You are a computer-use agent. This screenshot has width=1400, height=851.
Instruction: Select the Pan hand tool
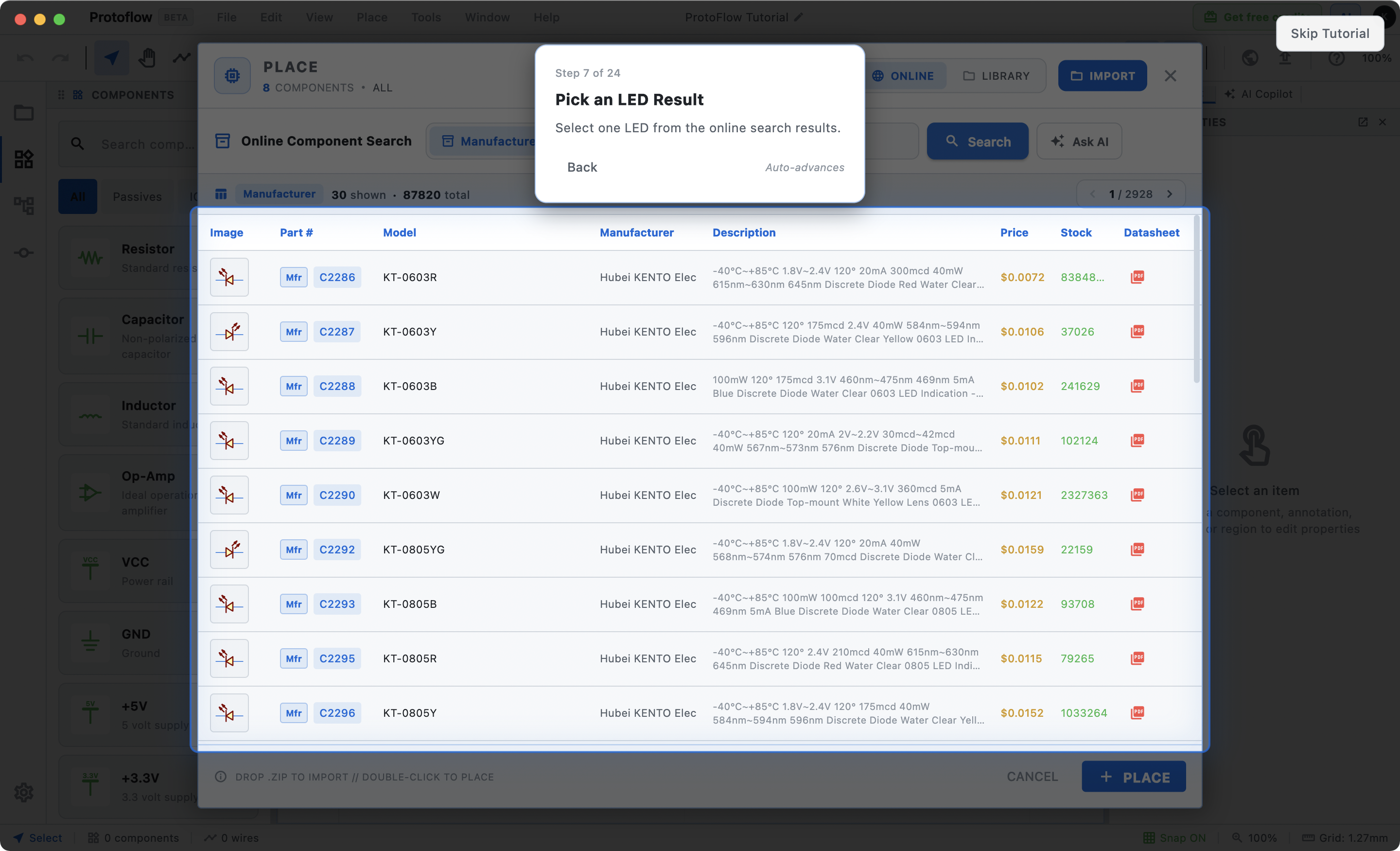(147, 58)
